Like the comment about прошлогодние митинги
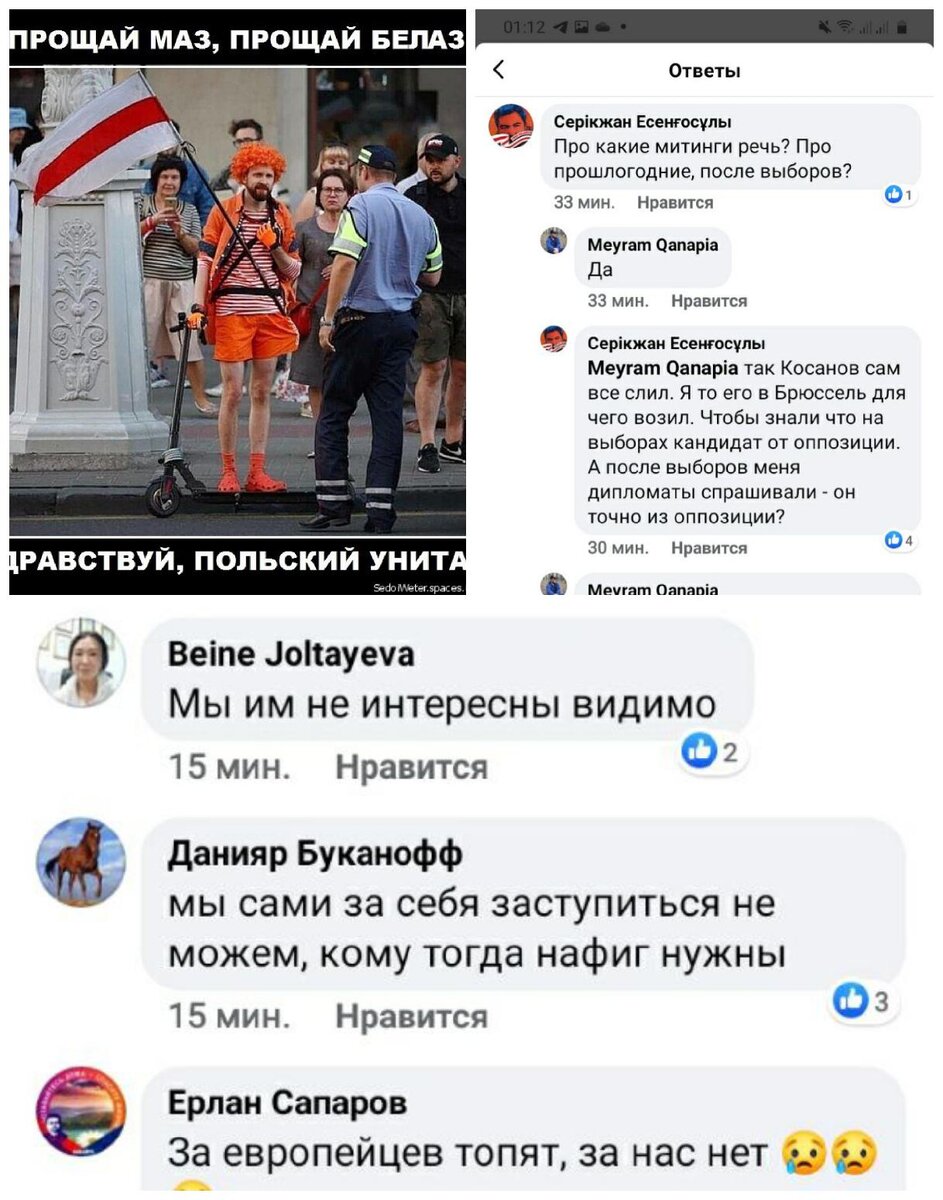Screen dimensions: 943x1200 pyautogui.click(x=675, y=203)
